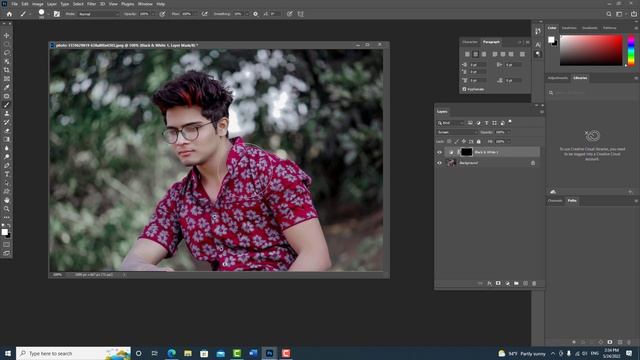Open the brush settings panel icon
Screen dimensions: 640x360
click(x=57, y=14)
